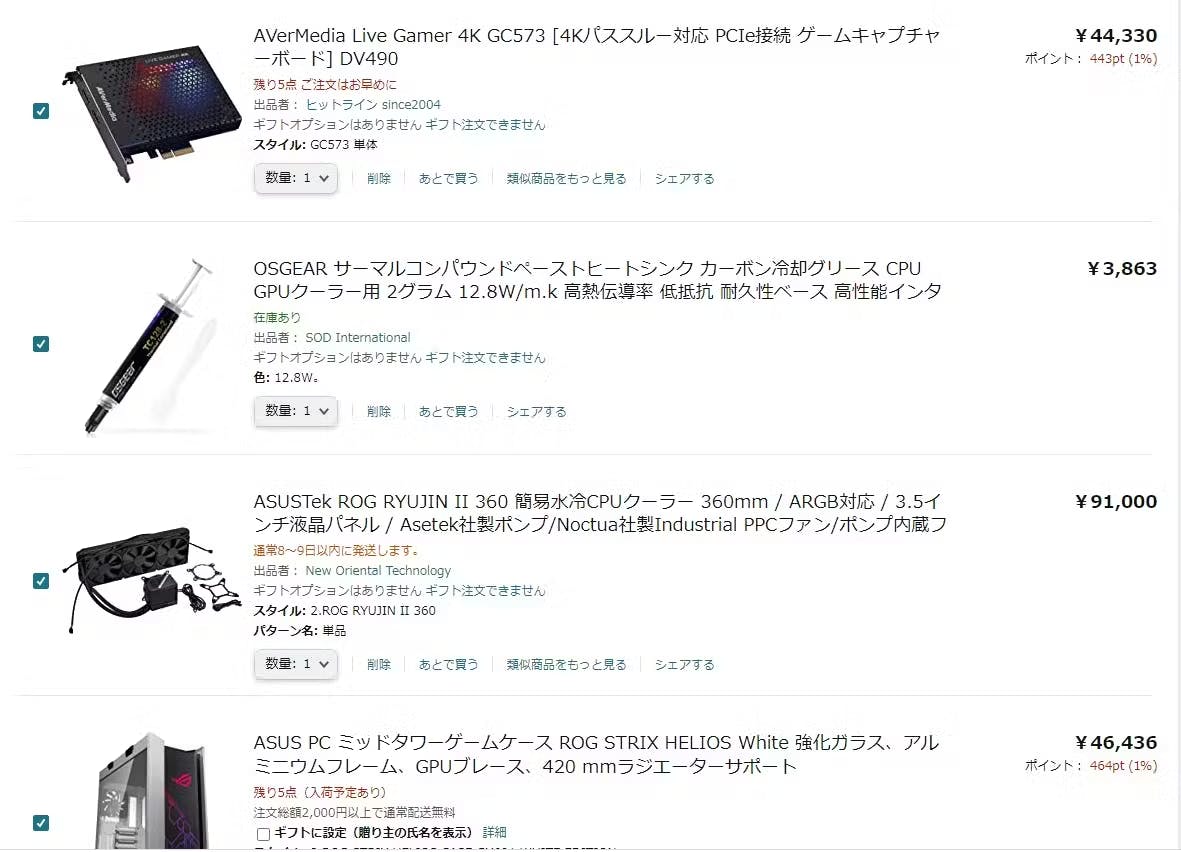View similar items for the ROG RYUJIN cooler
The image size is (1181, 852).
(566, 664)
